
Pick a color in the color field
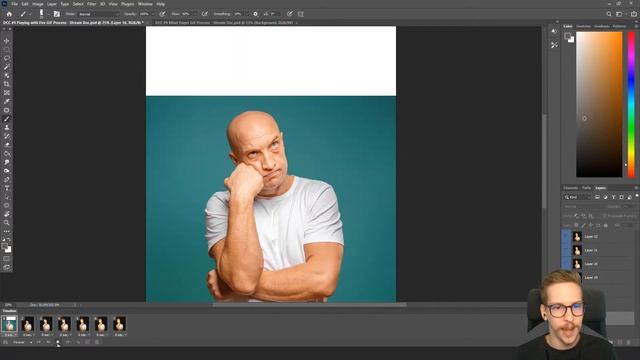[x=599, y=104]
